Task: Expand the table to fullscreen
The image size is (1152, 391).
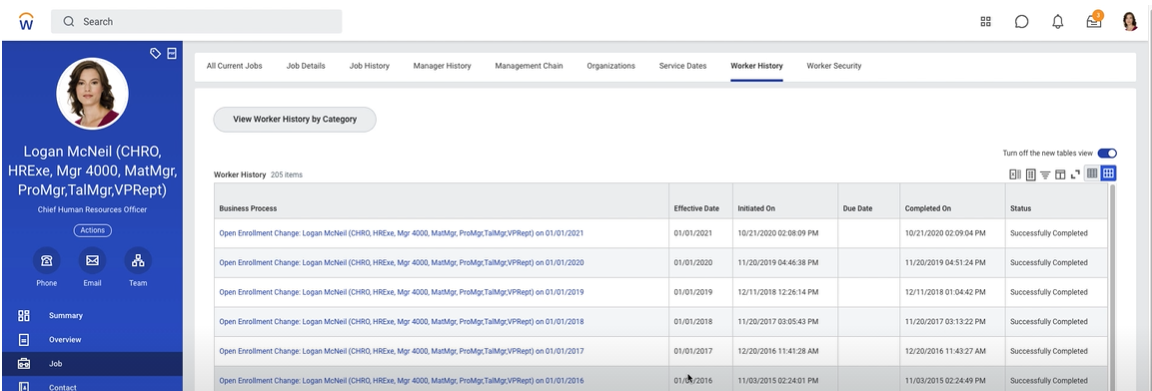Action: pos(1075,174)
